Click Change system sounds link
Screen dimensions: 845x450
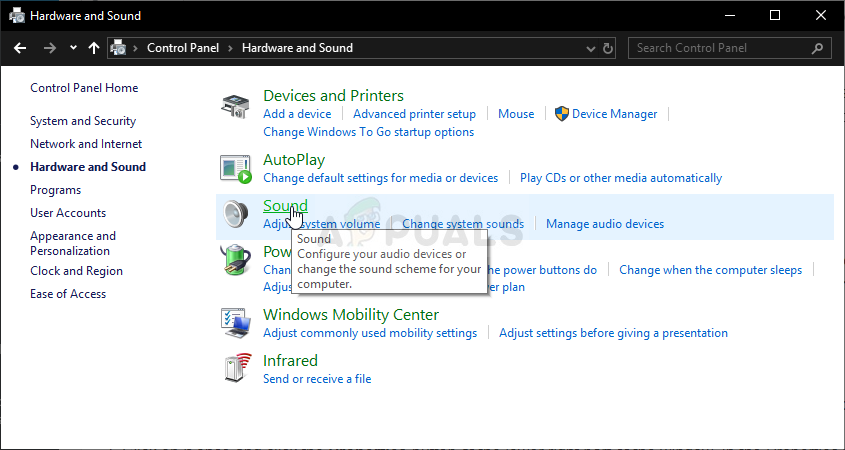tap(462, 224)
